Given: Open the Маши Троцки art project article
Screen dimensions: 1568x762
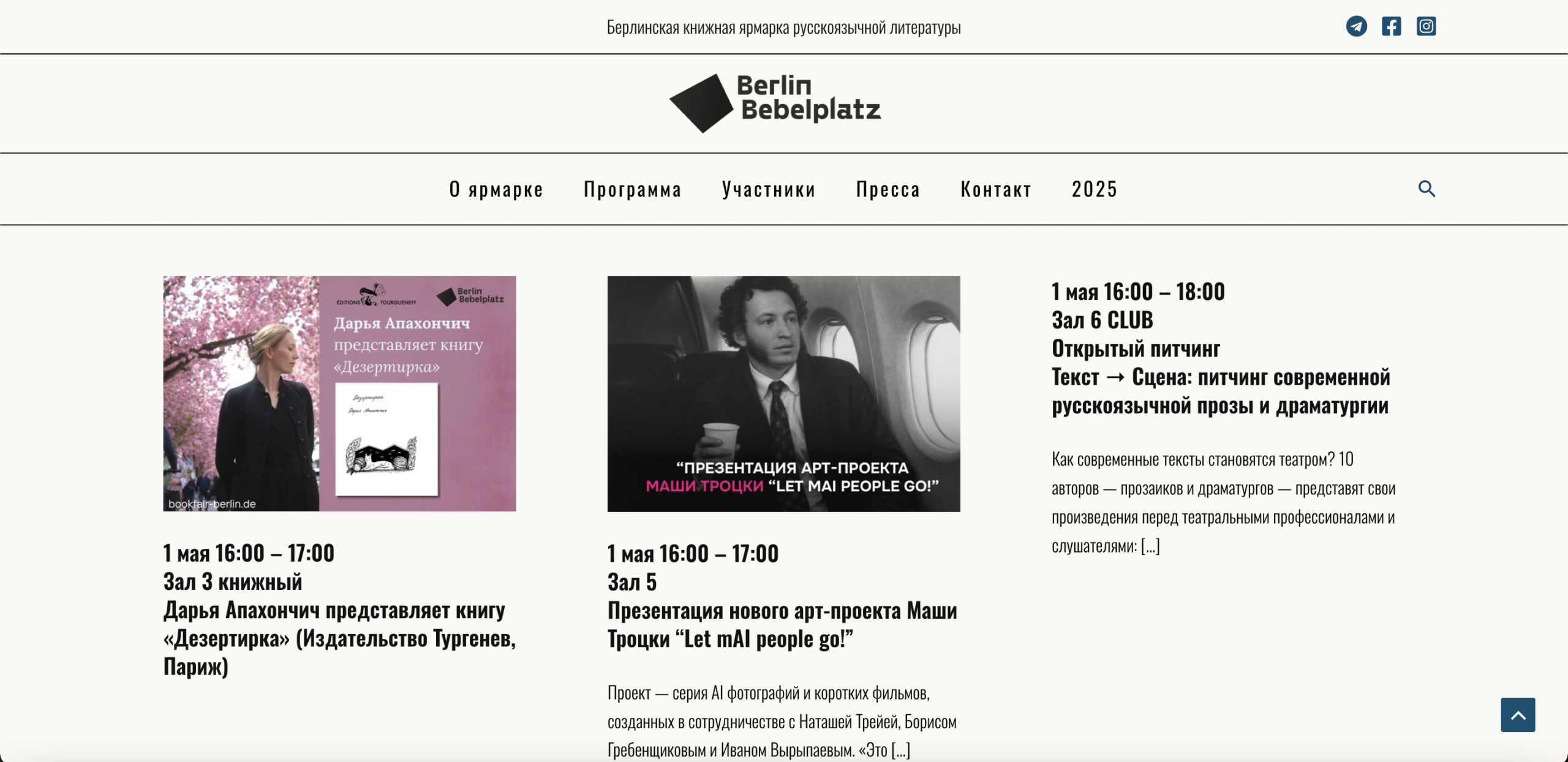Looking at the screenshot, I should 782,625.
